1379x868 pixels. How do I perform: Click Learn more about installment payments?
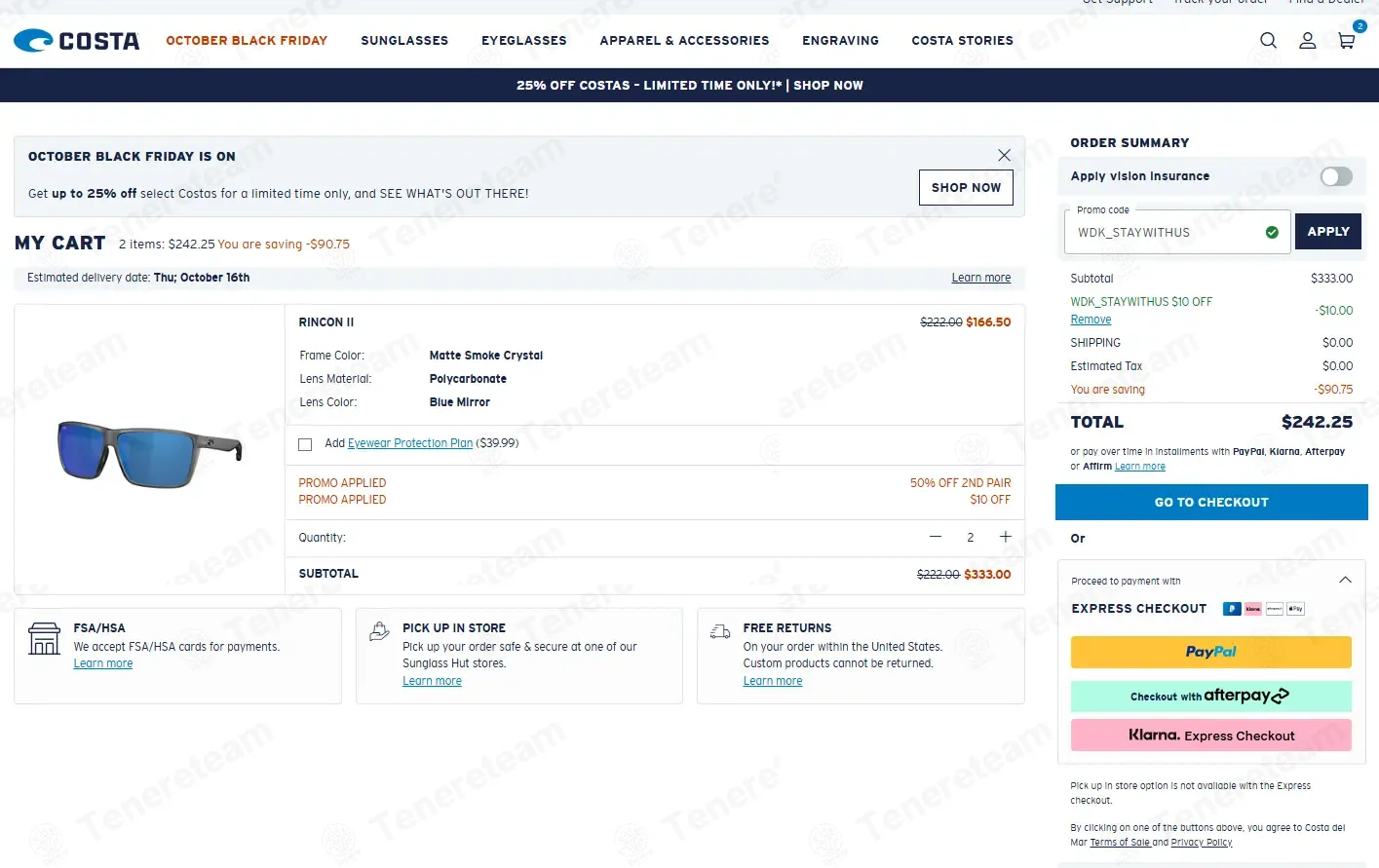(x=1140, y=467)
